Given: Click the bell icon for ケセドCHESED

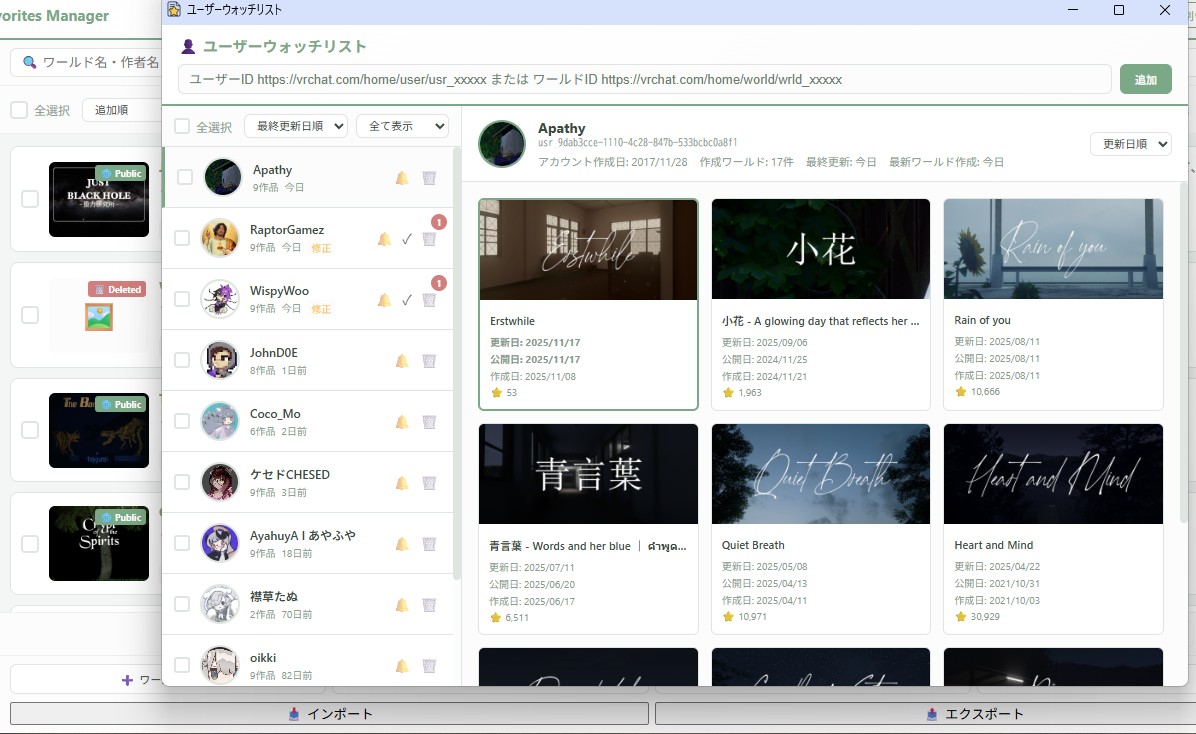Looking at the screenshot, I should point(402,483).
